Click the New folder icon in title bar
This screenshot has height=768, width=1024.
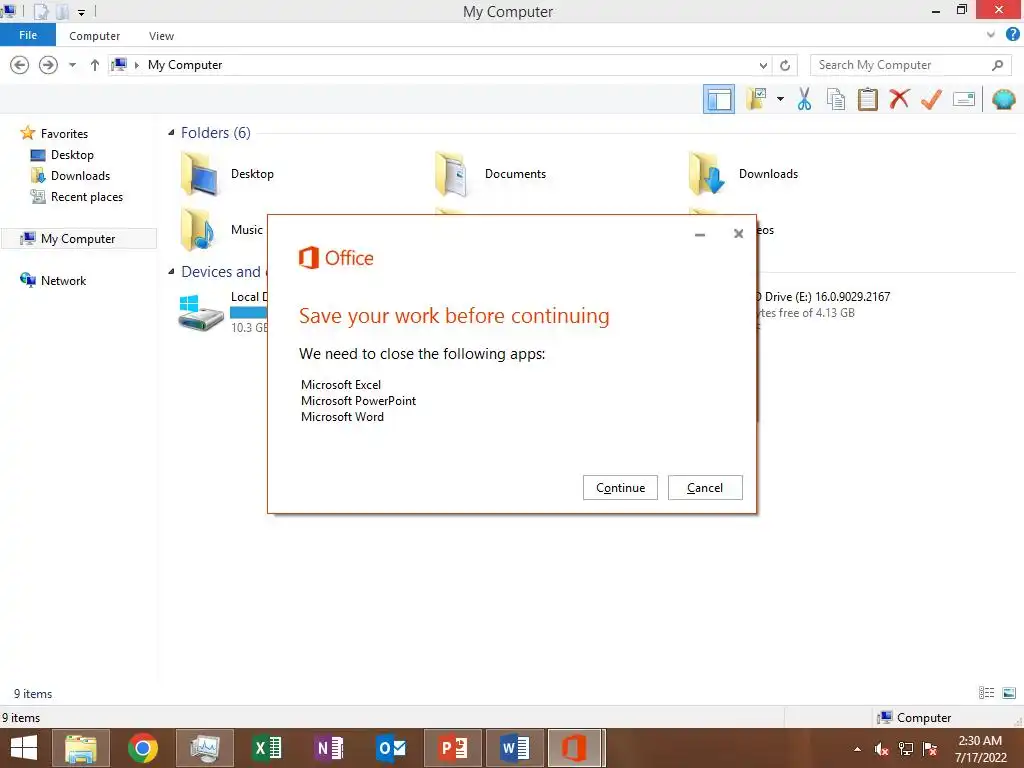(x=62, y=12)
